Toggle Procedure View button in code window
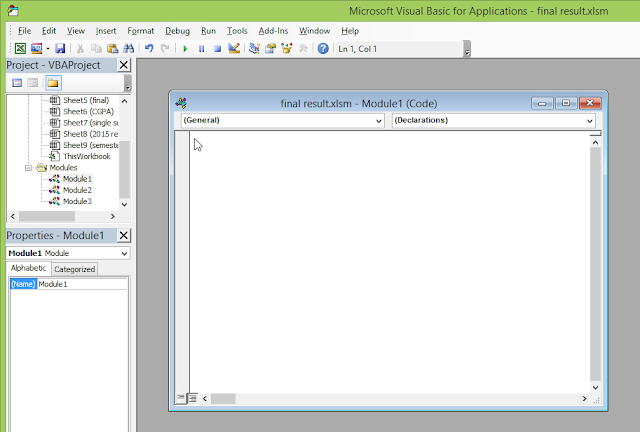The image size is (640, 432). click(180, 398)
